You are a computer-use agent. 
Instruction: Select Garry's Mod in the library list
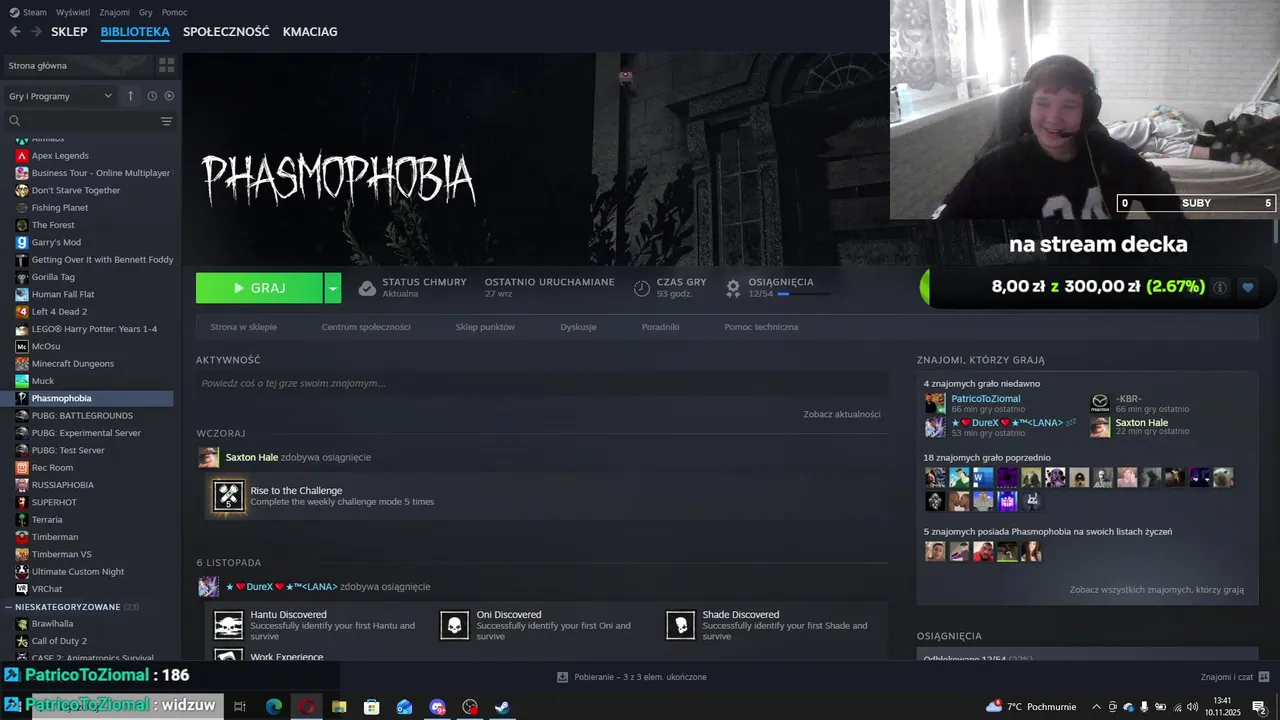[56, 242]
